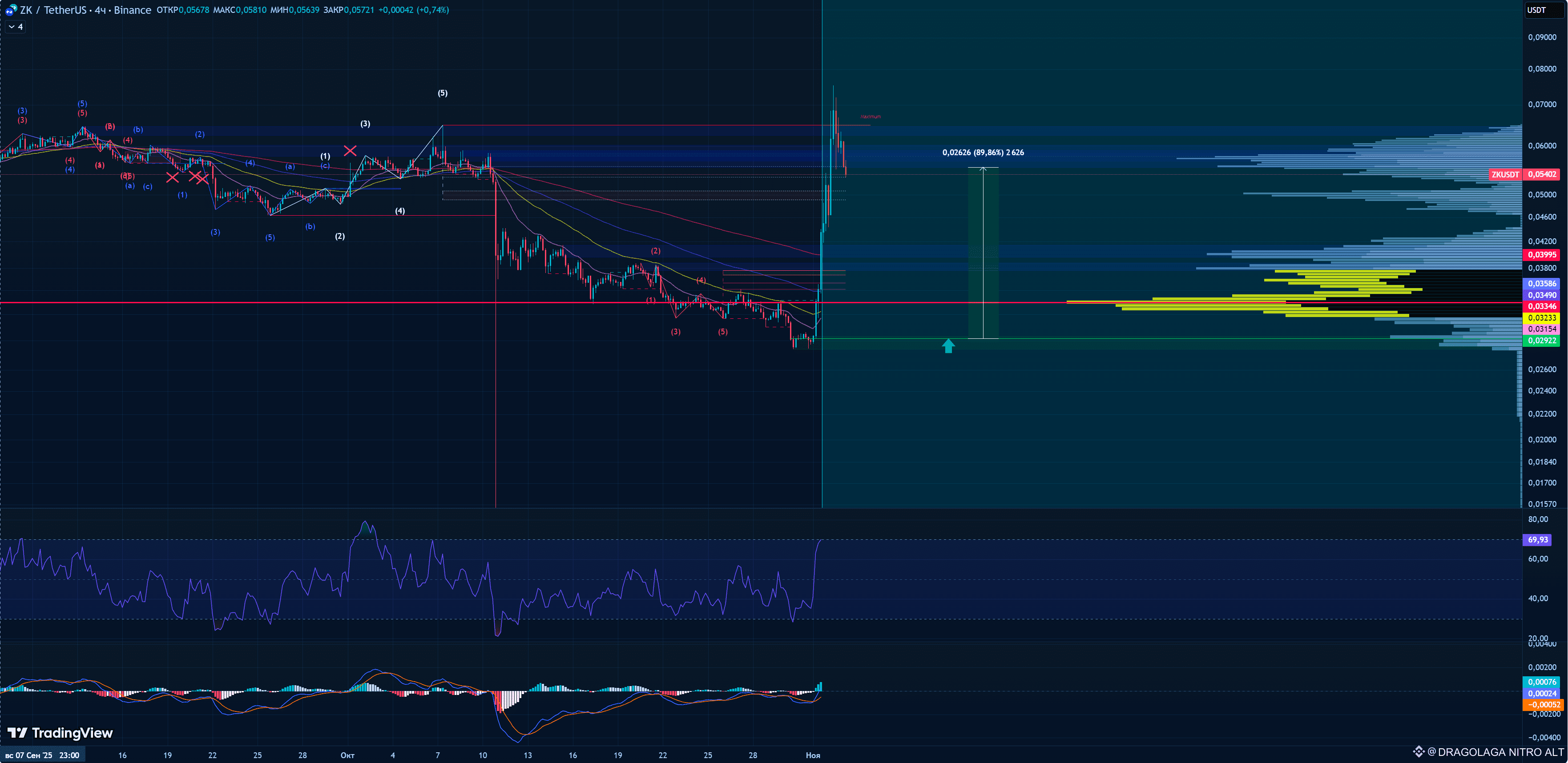Select the red 0,03346 price label

tap(1542, 306)
